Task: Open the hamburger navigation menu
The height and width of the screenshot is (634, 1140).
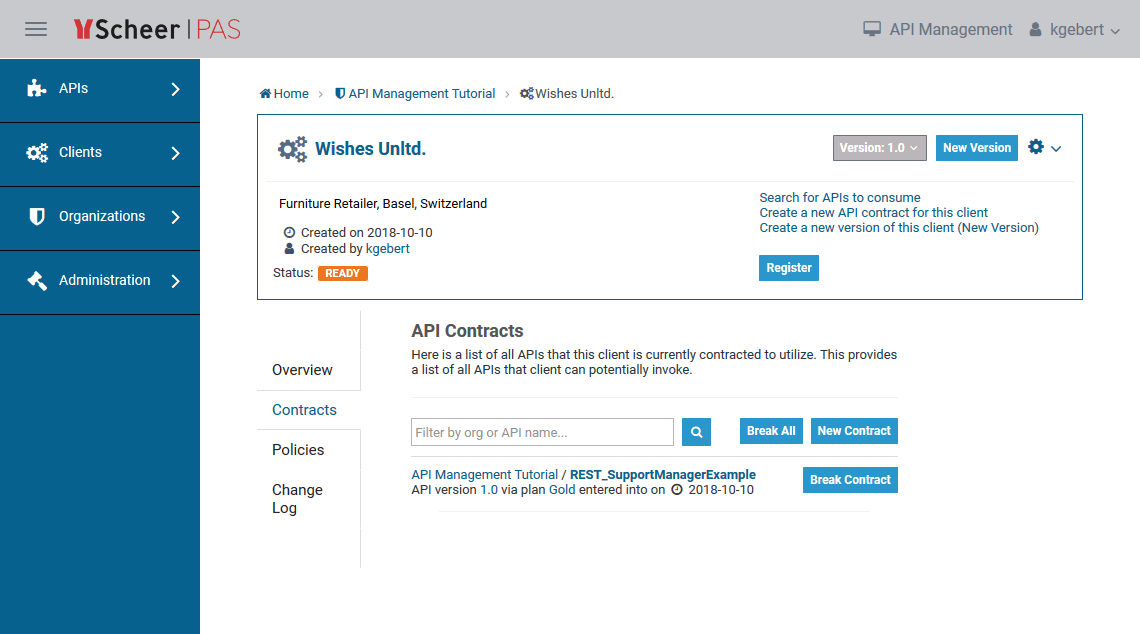Action: [36, 29]
